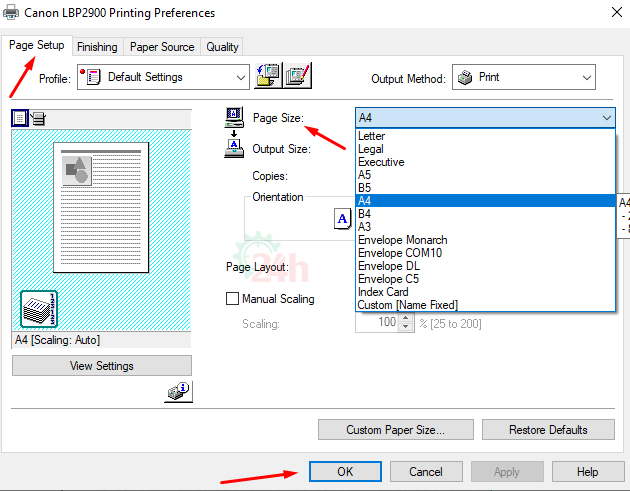The image size is (630, 491).
Task: Select A5 in the size list
Action: (485, 175)
